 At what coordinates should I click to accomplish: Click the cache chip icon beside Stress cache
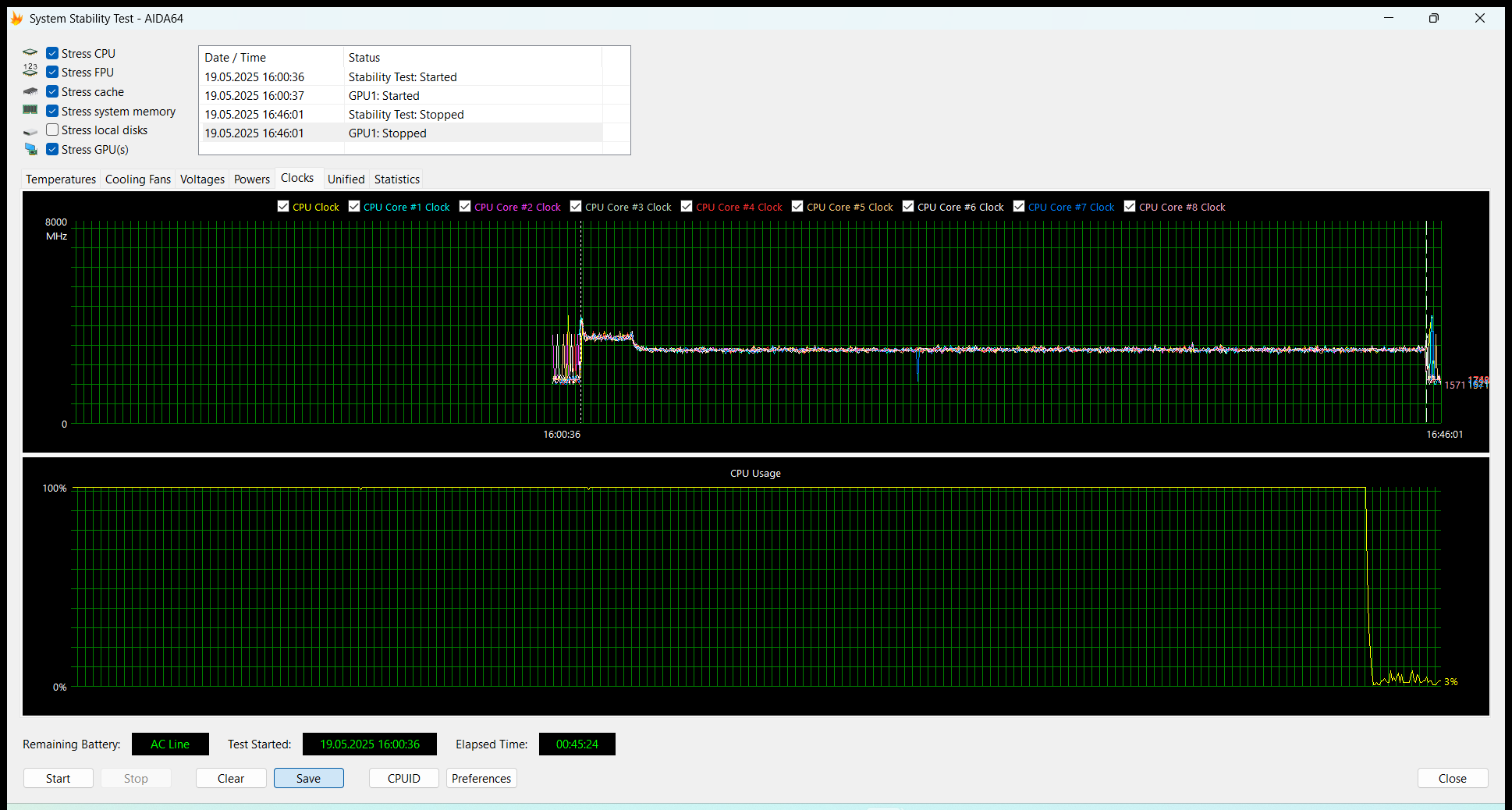point(30,91)
